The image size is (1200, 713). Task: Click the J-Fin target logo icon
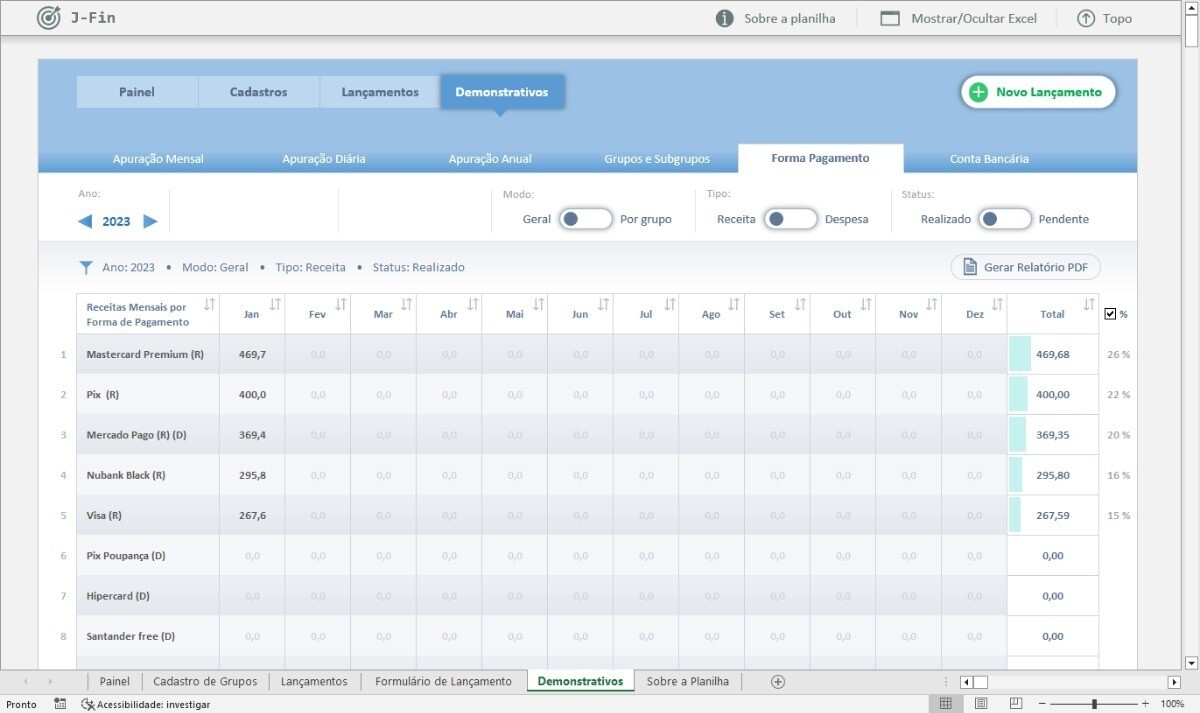48,18
